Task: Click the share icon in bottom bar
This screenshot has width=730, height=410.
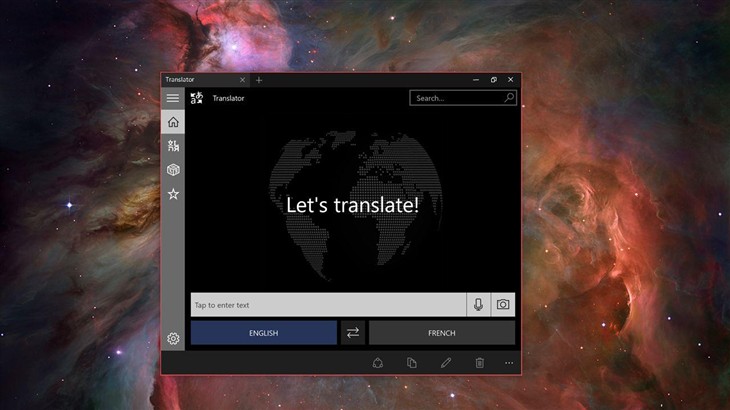Action: [x=378, y=363]
